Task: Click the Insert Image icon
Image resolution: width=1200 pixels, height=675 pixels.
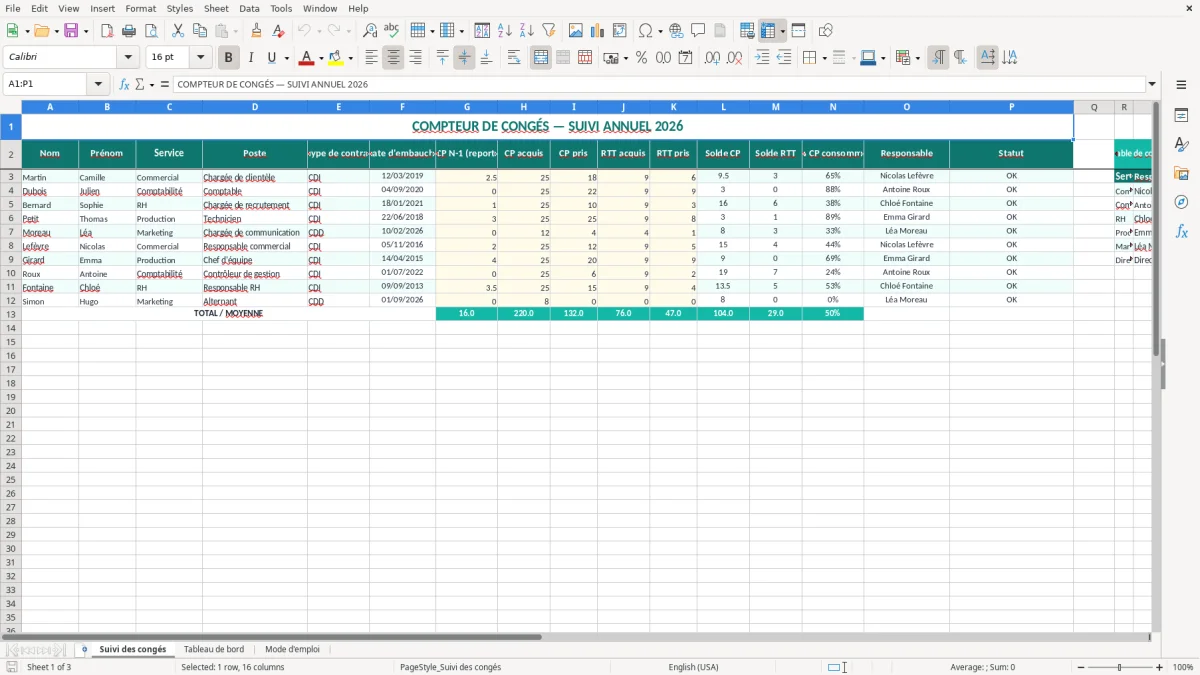Action: 576,31
